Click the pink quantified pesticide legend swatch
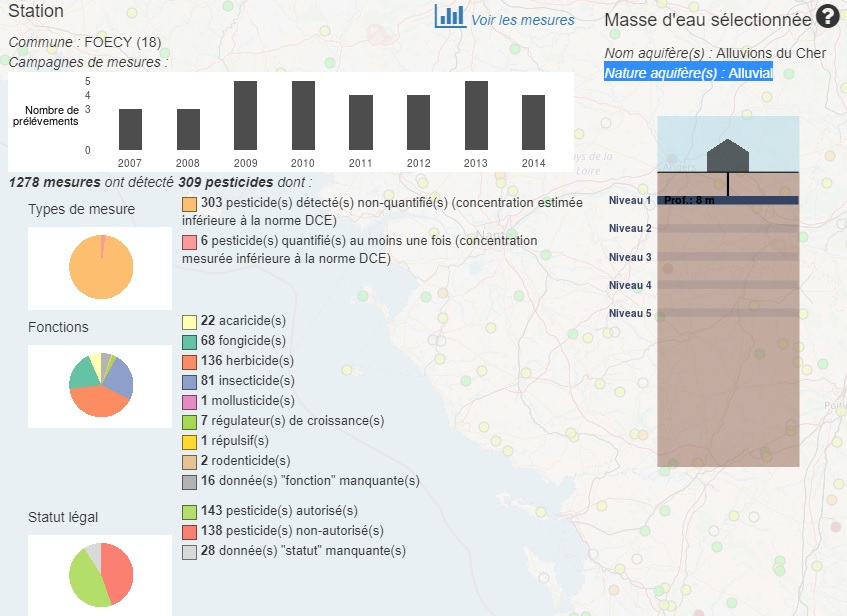Screen dimensions: 847x616 tap(189, 242)
